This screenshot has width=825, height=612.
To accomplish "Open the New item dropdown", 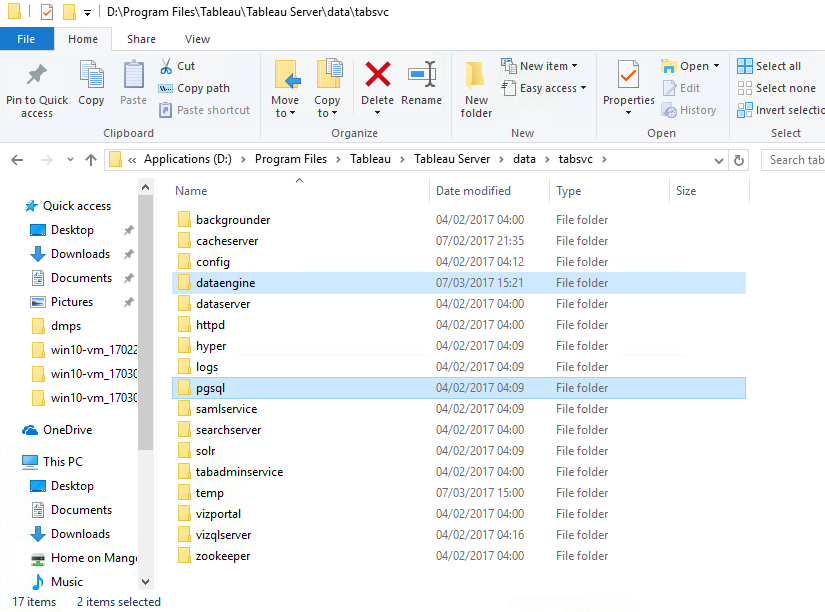I will click(x=539, y=66).
